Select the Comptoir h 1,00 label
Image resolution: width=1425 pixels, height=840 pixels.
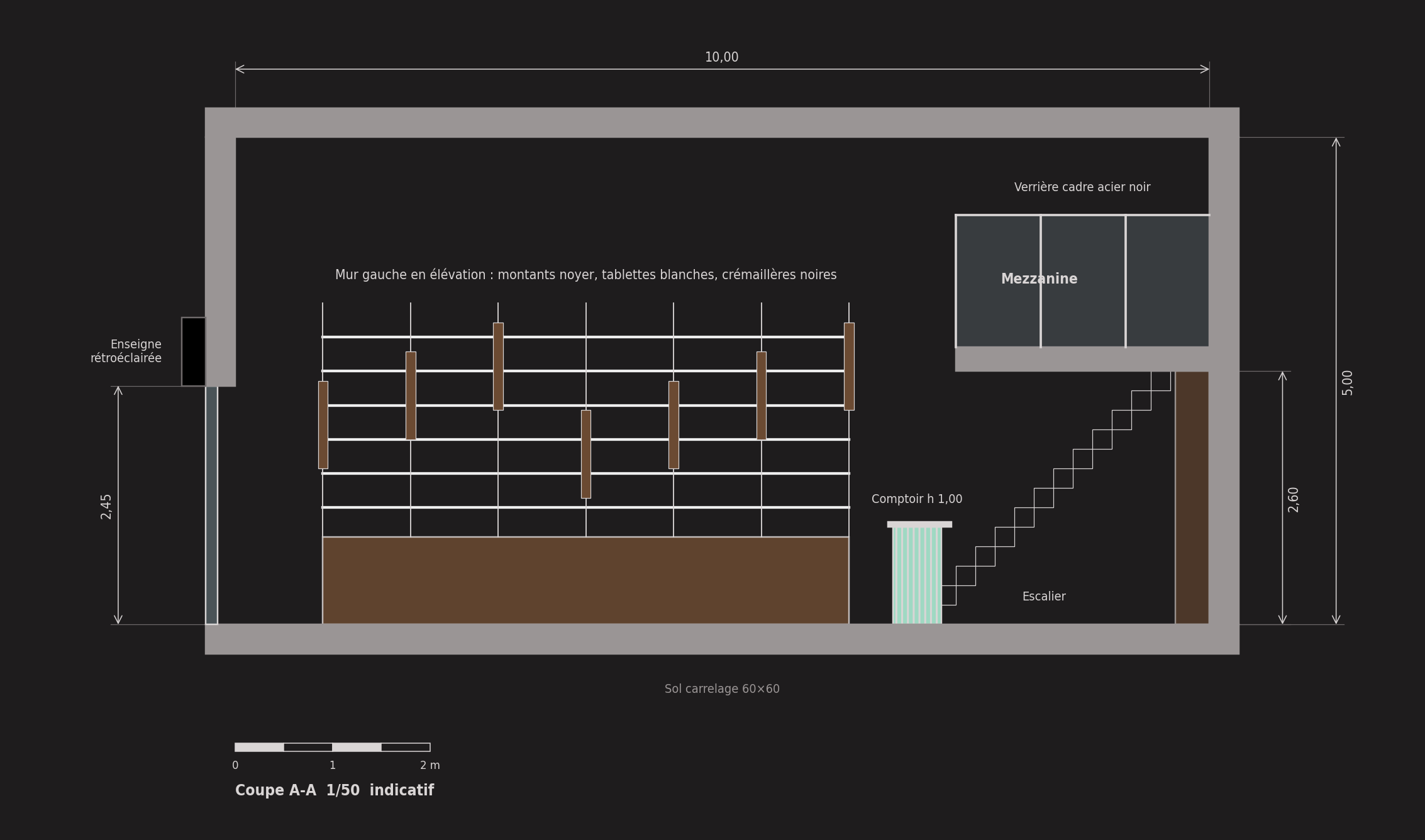[917, 499]
